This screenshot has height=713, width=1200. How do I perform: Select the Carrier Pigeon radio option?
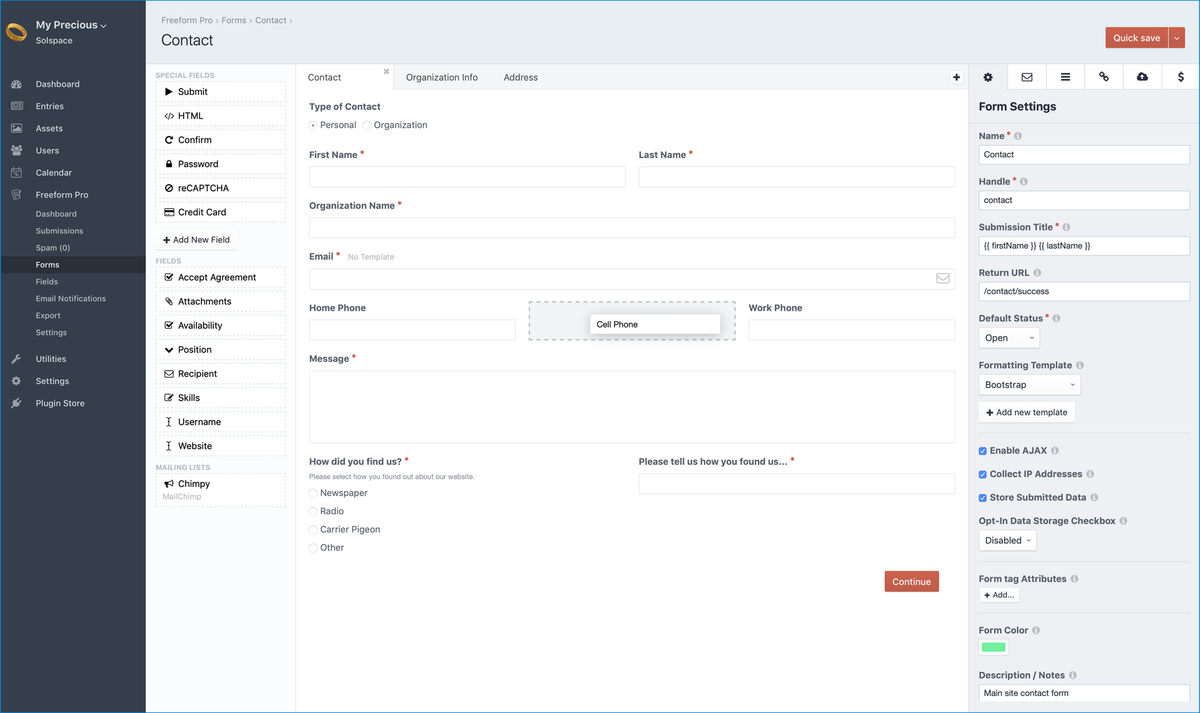[x=313, y=529]
